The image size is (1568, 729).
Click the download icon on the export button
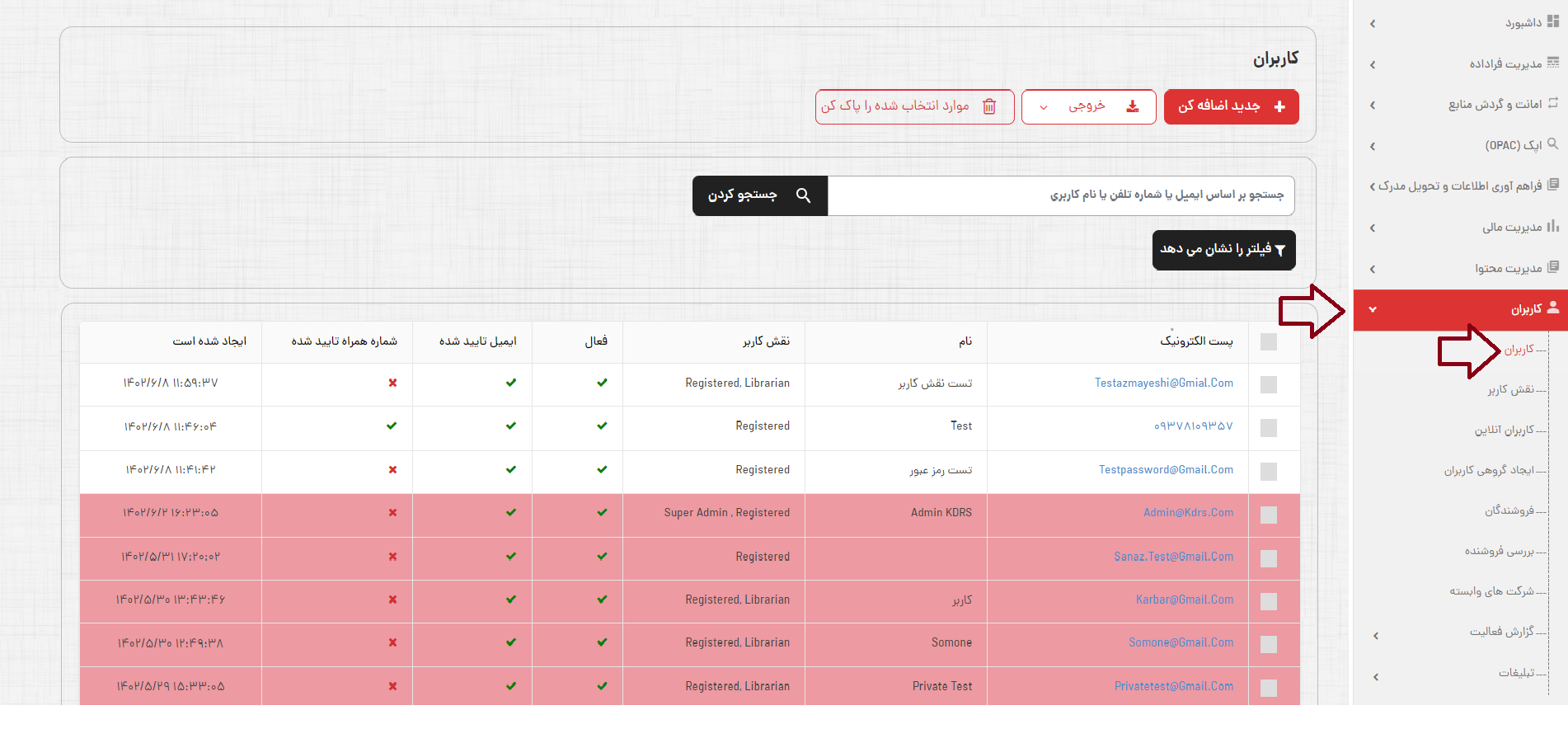pos(1133,106)
